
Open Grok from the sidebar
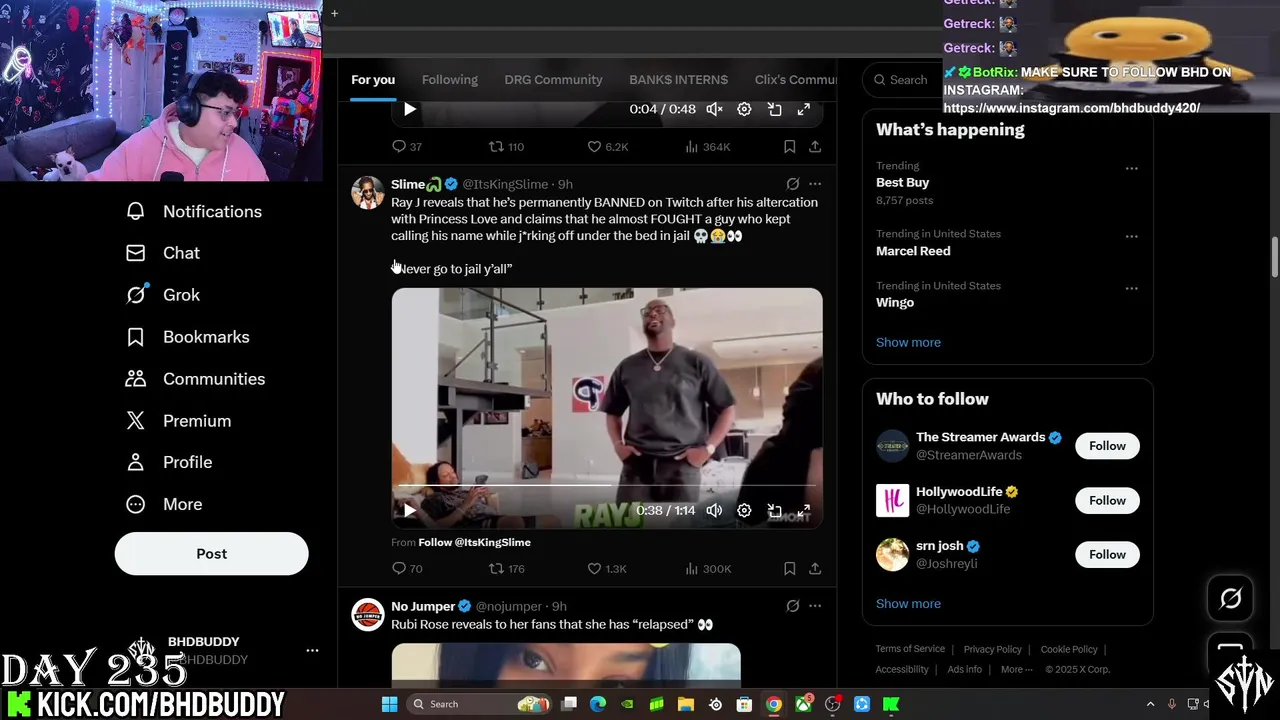click(x=163, y=295)
